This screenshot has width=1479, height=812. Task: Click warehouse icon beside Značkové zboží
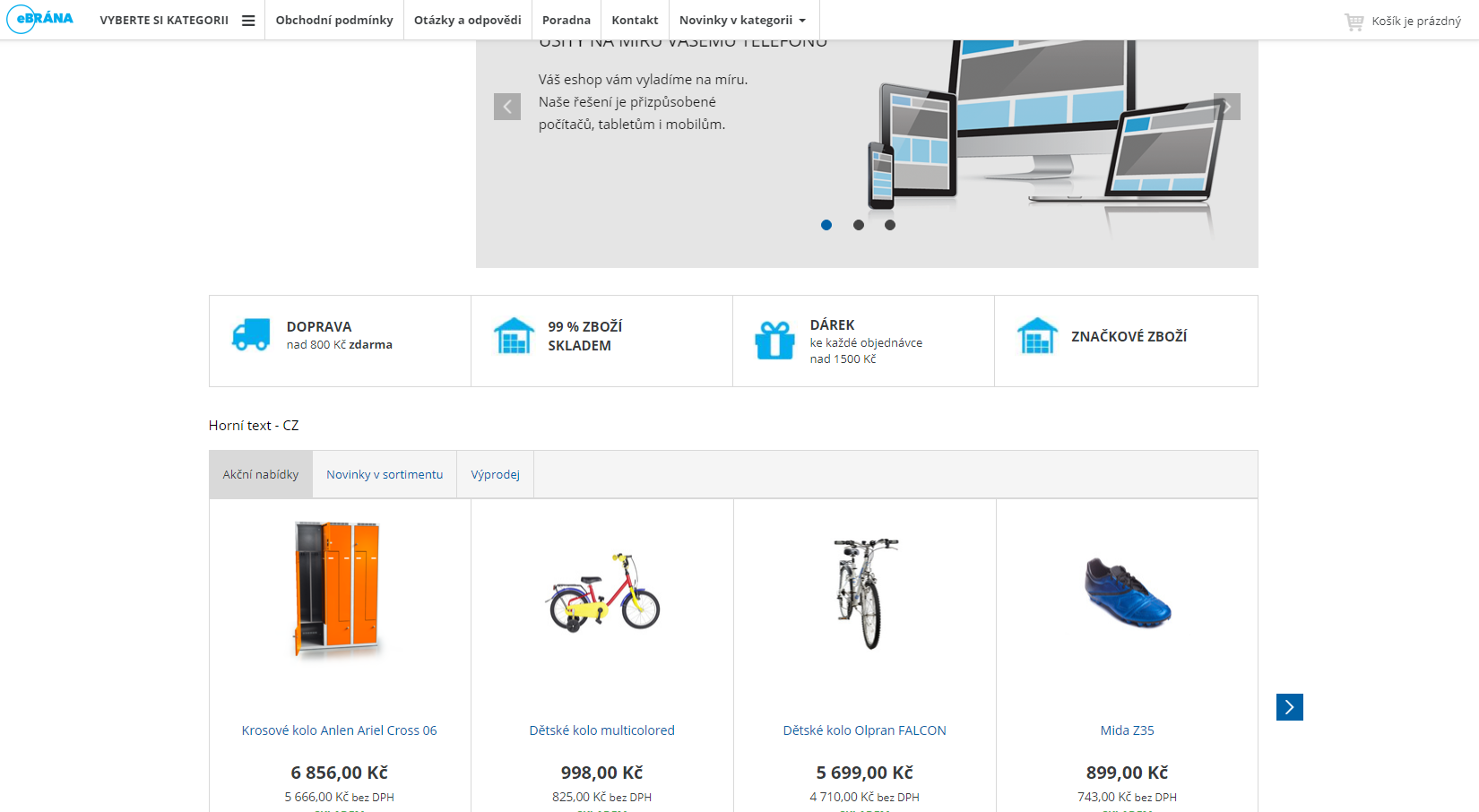click(1037, 336)
